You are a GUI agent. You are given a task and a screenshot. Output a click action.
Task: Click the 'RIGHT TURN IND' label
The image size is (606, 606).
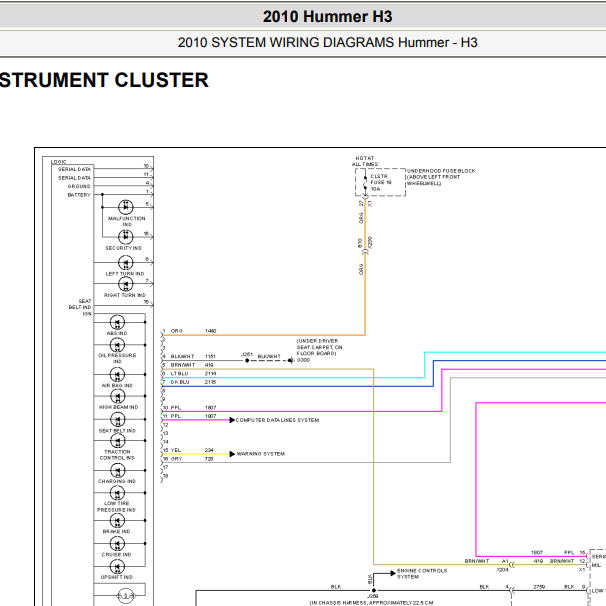point(125,295)
